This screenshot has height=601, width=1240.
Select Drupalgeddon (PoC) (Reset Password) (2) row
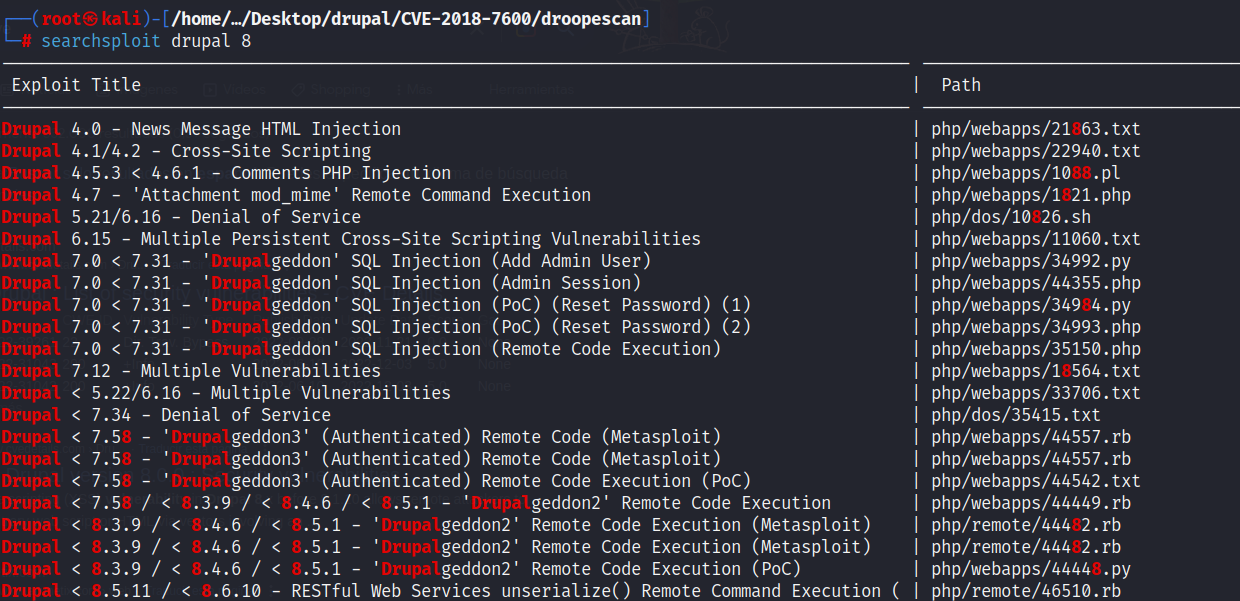point(376,327)
